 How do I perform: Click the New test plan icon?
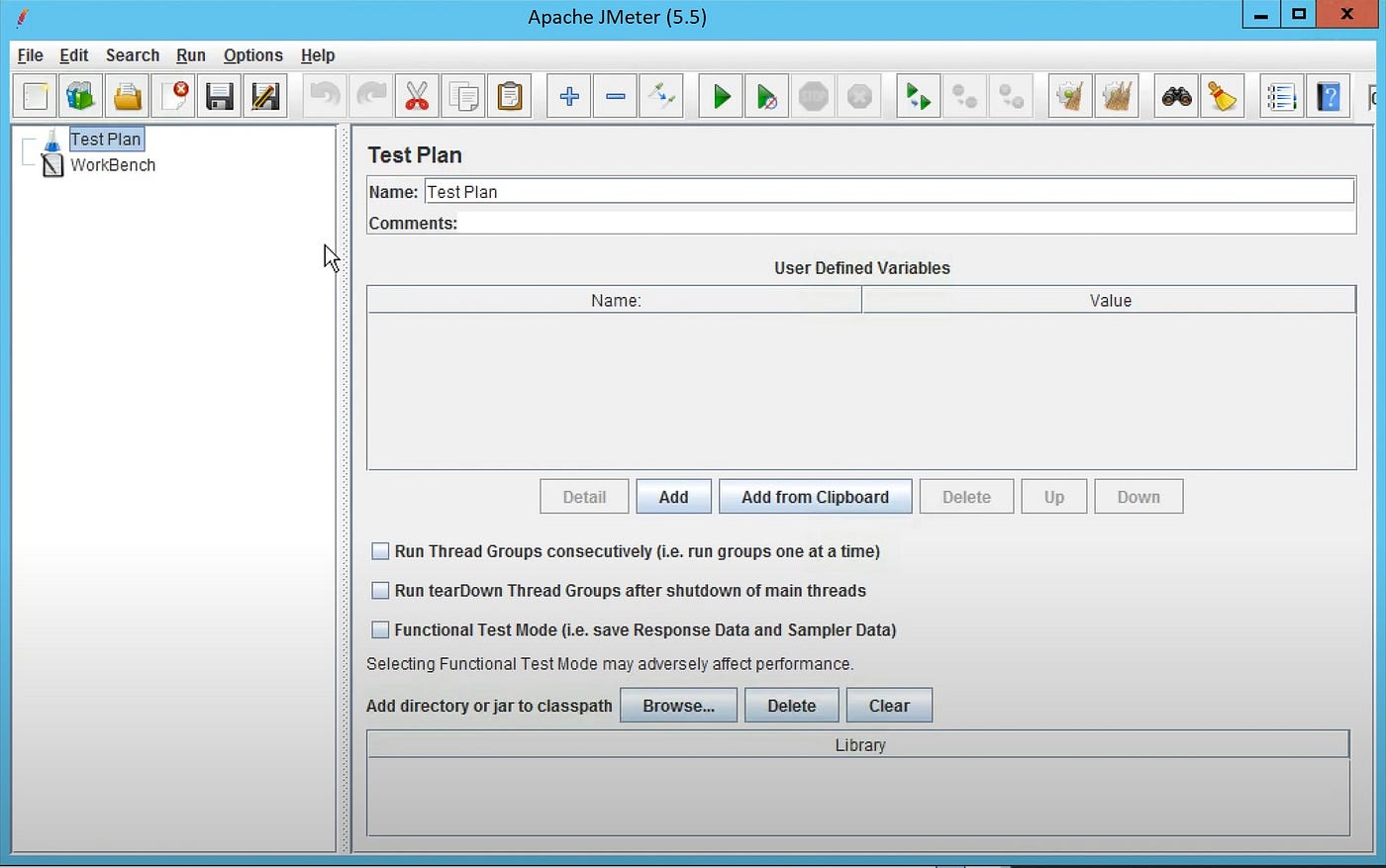click(x=36, y=96)
